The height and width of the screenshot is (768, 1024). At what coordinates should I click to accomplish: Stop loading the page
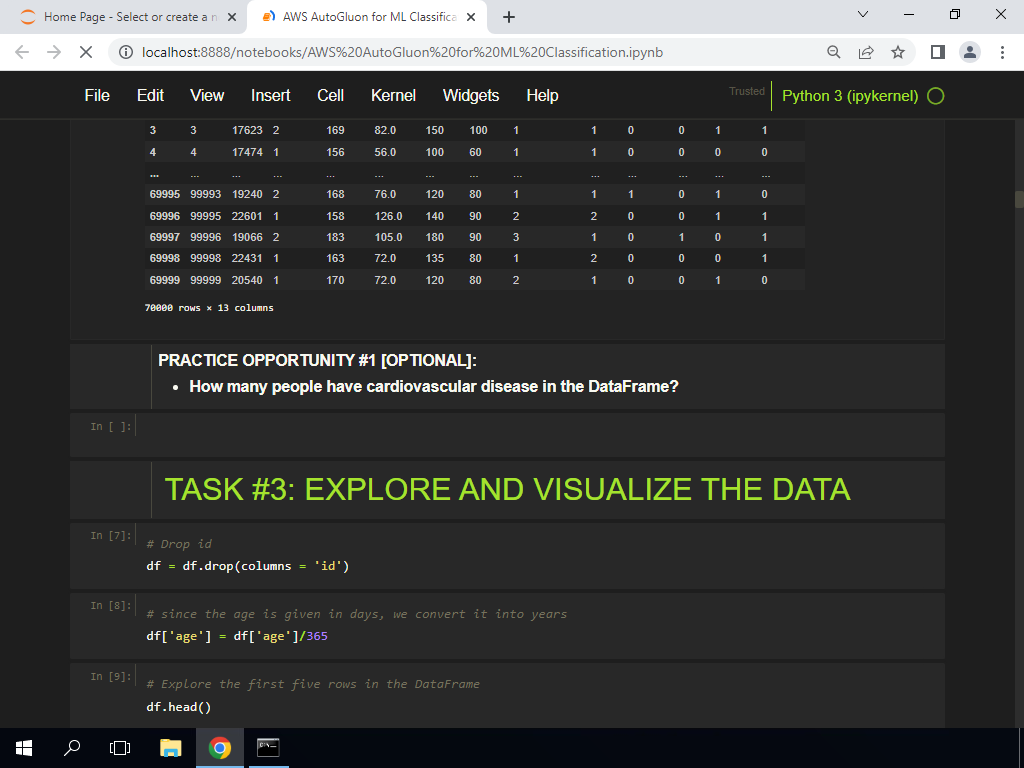(86, 52)
